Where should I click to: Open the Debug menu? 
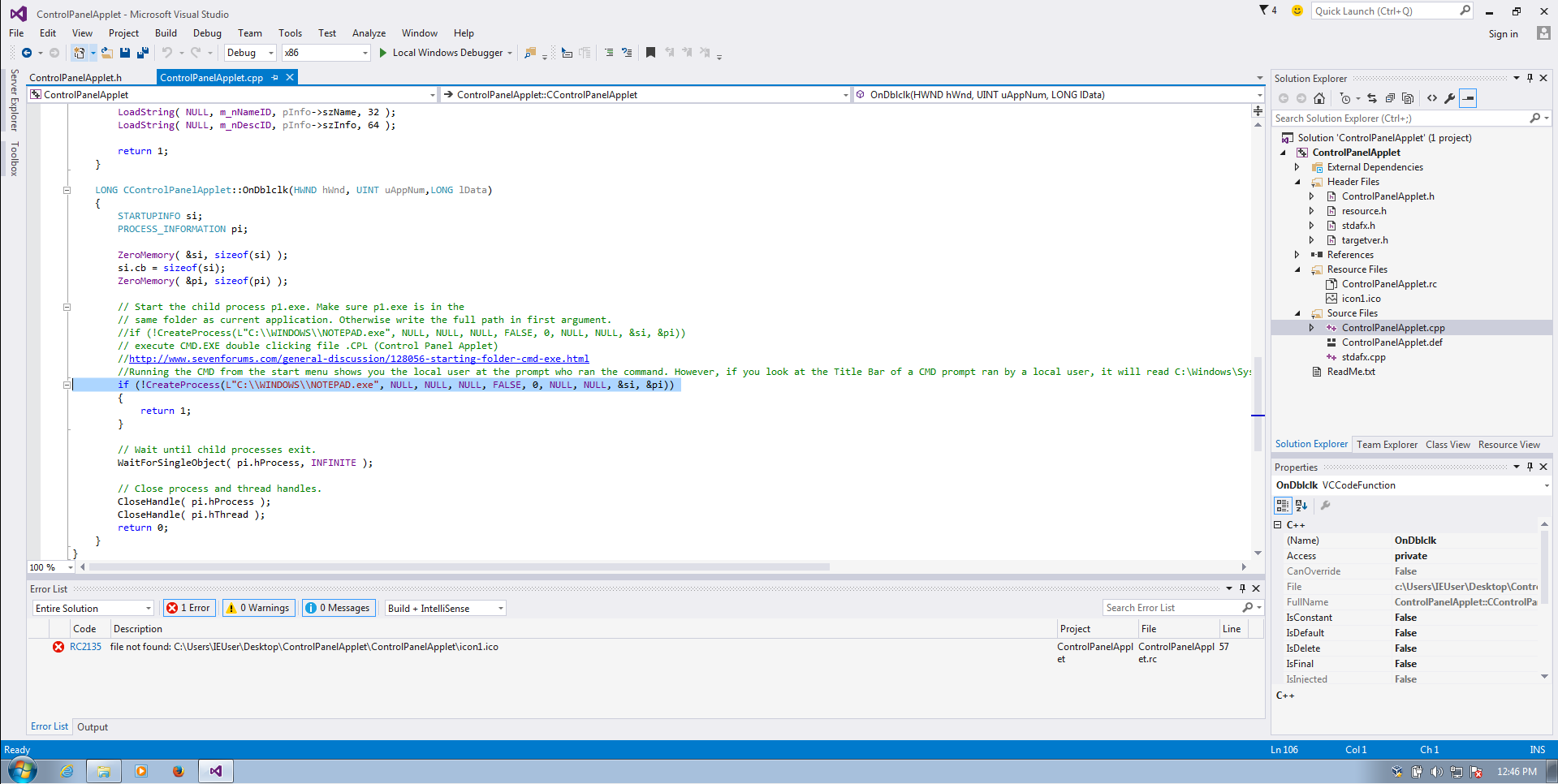[x=207, y=33]
